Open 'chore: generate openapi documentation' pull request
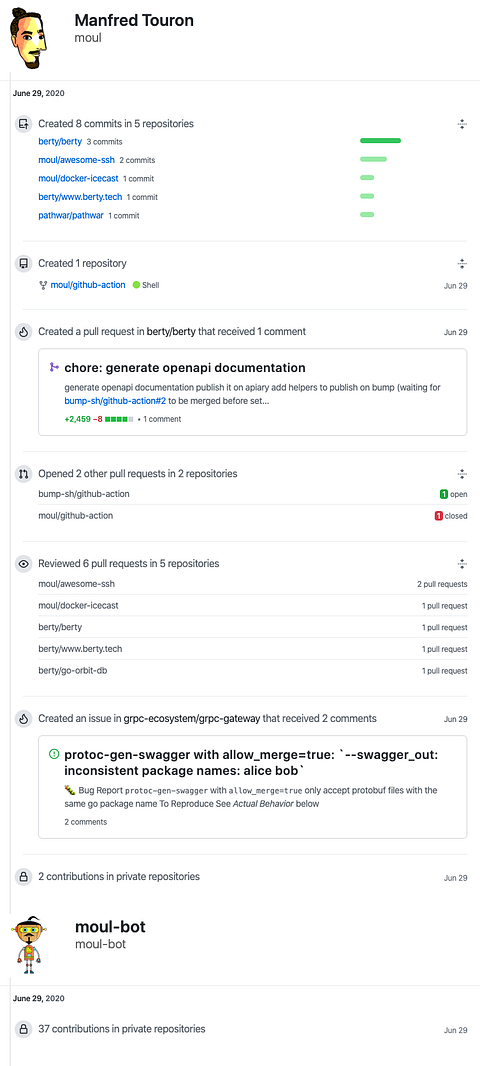The width and height of the screenshot is (480, 1066). pos(185,368)
